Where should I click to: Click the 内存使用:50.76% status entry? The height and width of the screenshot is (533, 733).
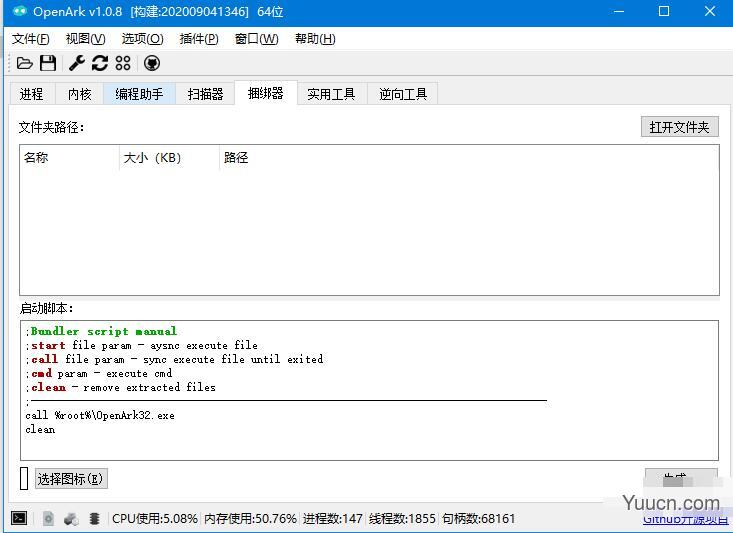coord(250,519)
